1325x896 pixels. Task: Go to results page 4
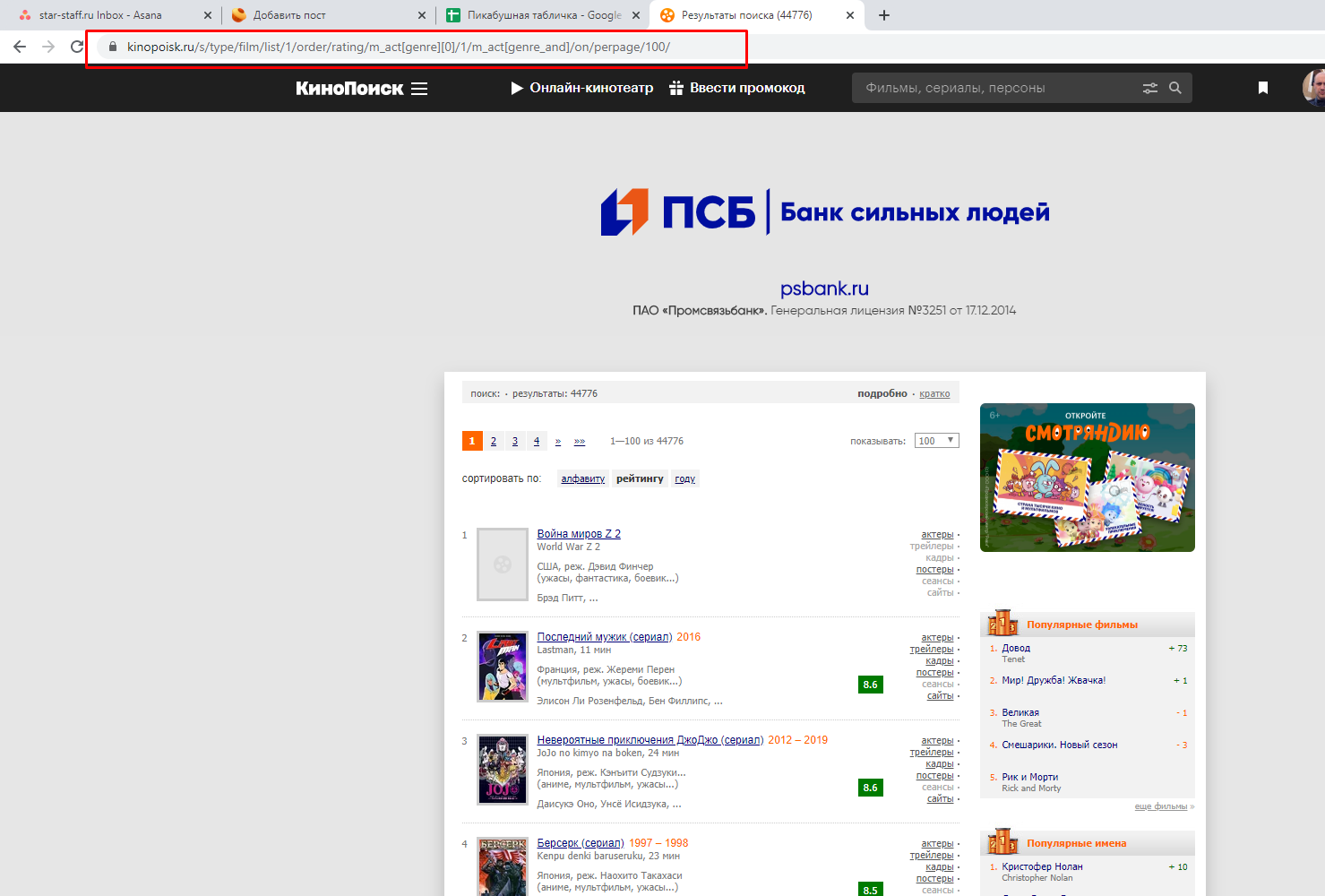coord(537,441)
